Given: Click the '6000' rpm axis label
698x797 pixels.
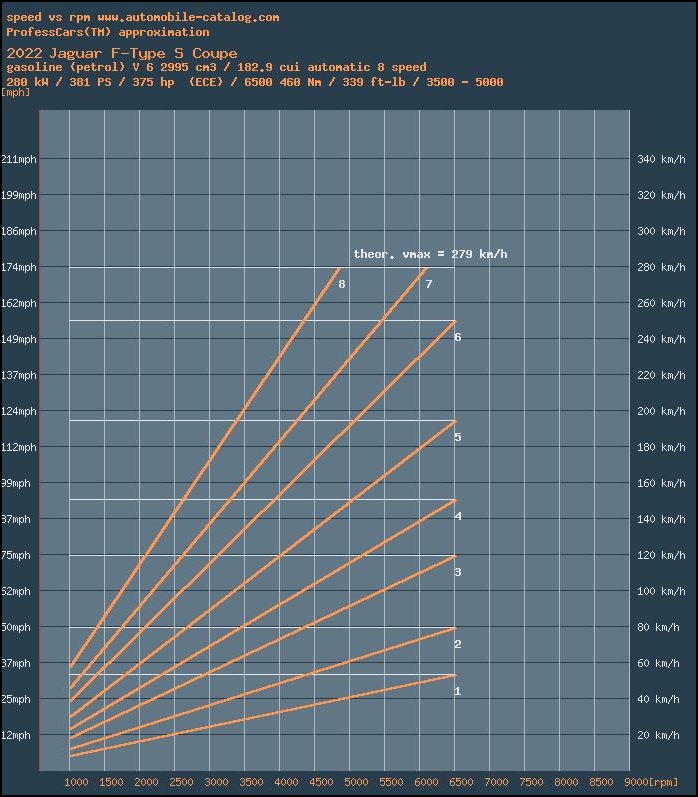Looking at the screenshot, I should pos(427,783).
